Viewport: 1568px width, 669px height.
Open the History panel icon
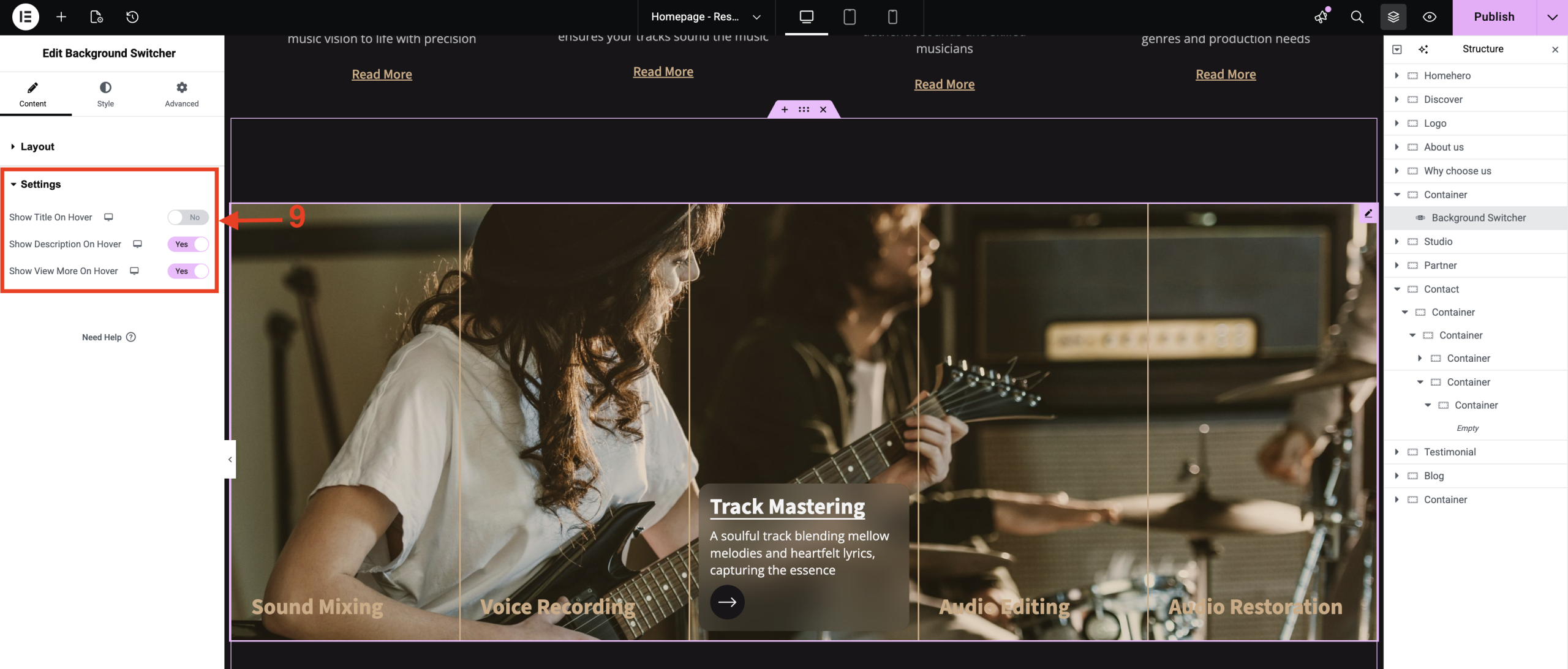[132, 17]
